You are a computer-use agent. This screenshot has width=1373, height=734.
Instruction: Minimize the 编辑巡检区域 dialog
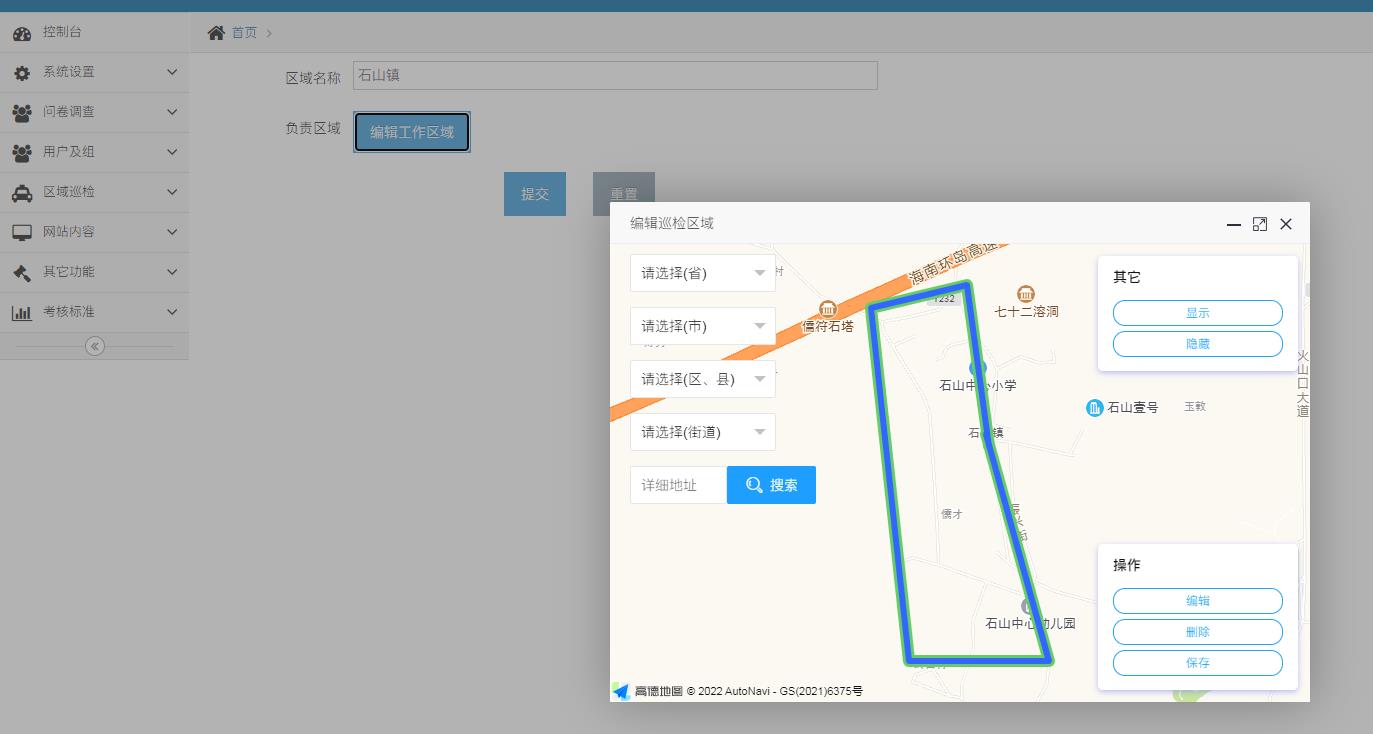[1234, 224]
